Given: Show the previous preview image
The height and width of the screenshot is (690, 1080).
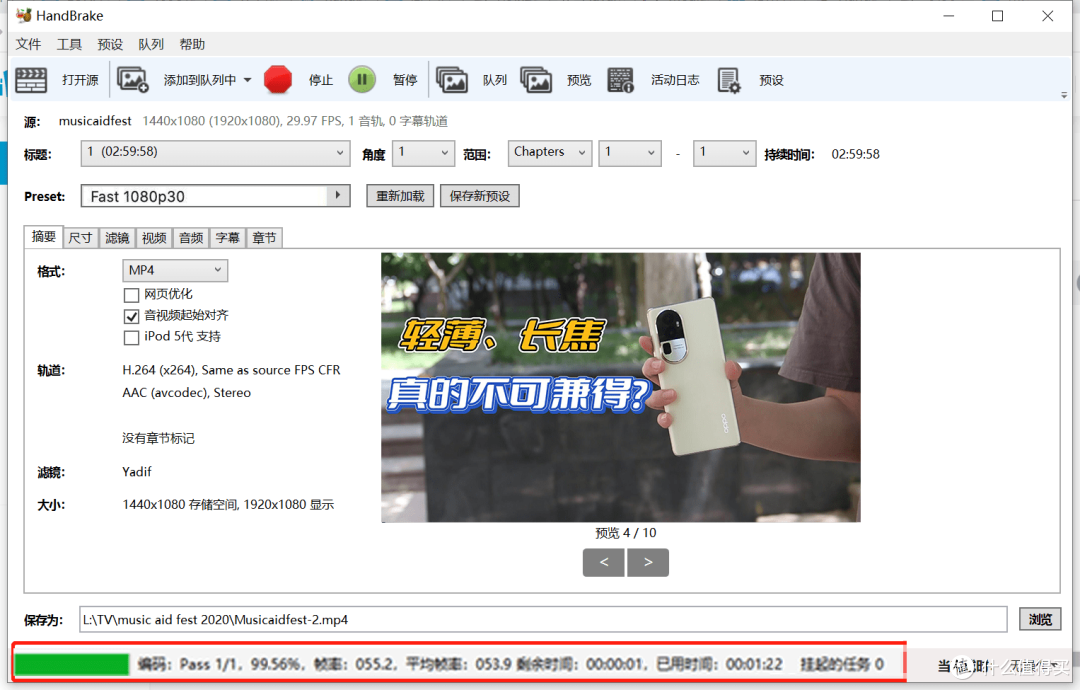Looking at the screenshot, I should click(603, 562).
